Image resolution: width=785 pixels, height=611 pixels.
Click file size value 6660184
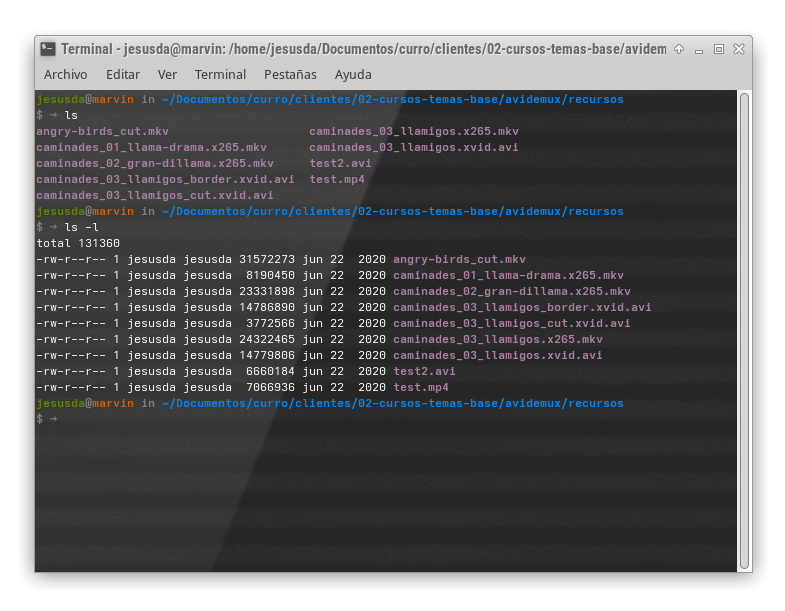coord(270,372)
